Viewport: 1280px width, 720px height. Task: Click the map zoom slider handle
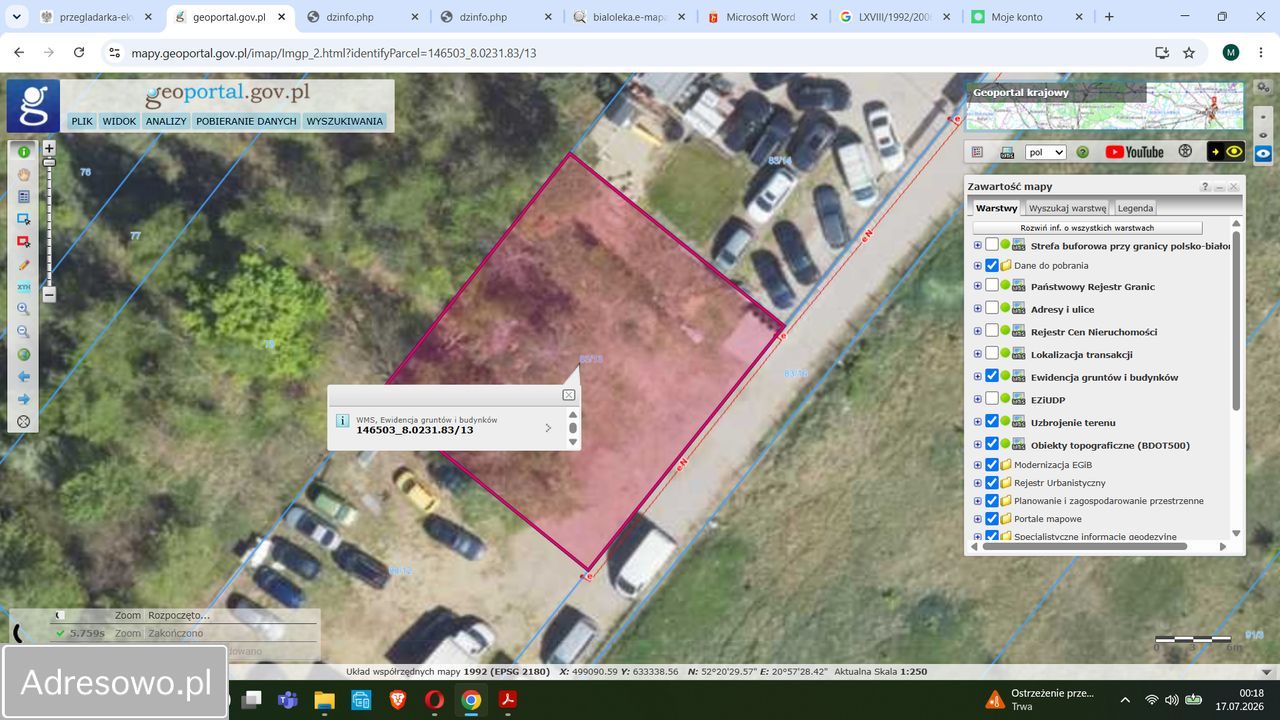pyautogui.click(x=49, y=161)
